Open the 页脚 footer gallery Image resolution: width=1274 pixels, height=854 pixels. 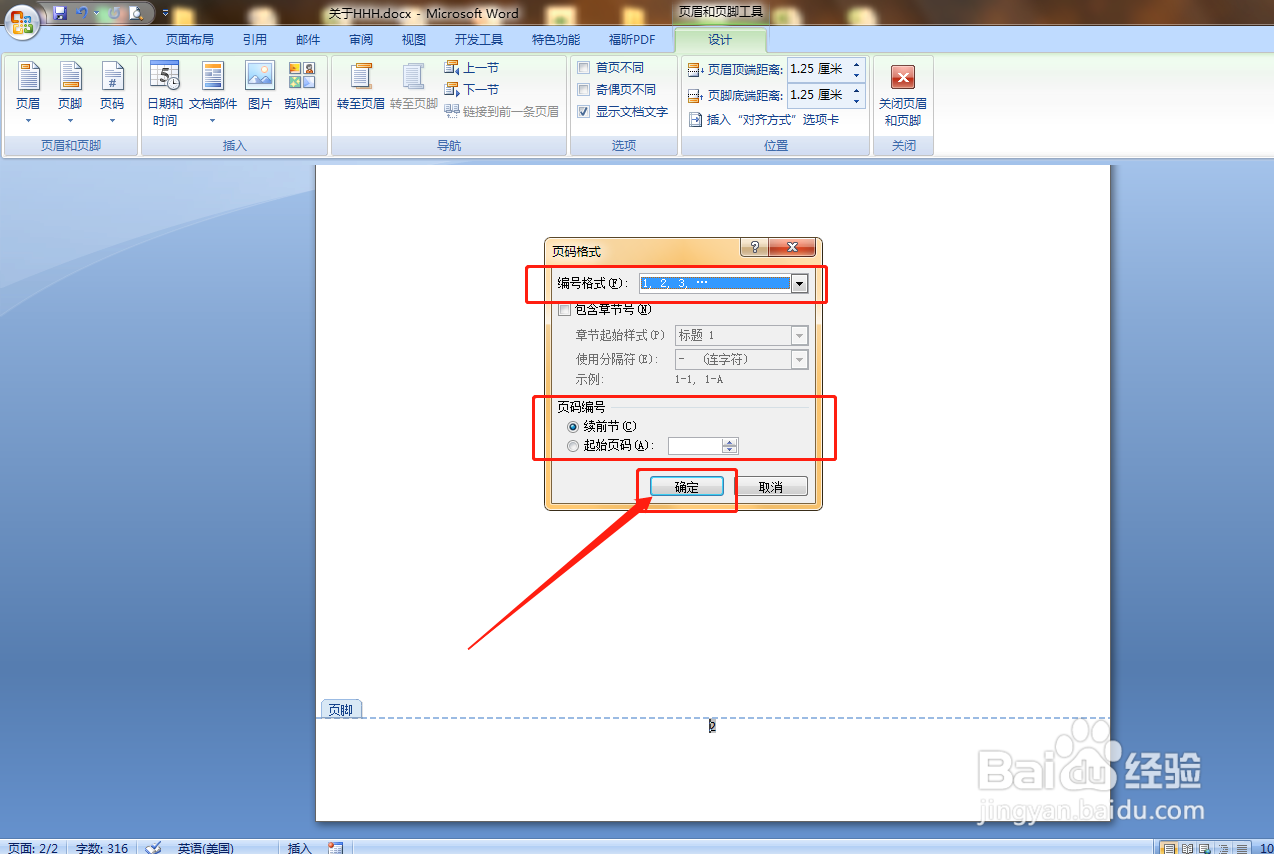pyautogui.click(x=70, y=92)
